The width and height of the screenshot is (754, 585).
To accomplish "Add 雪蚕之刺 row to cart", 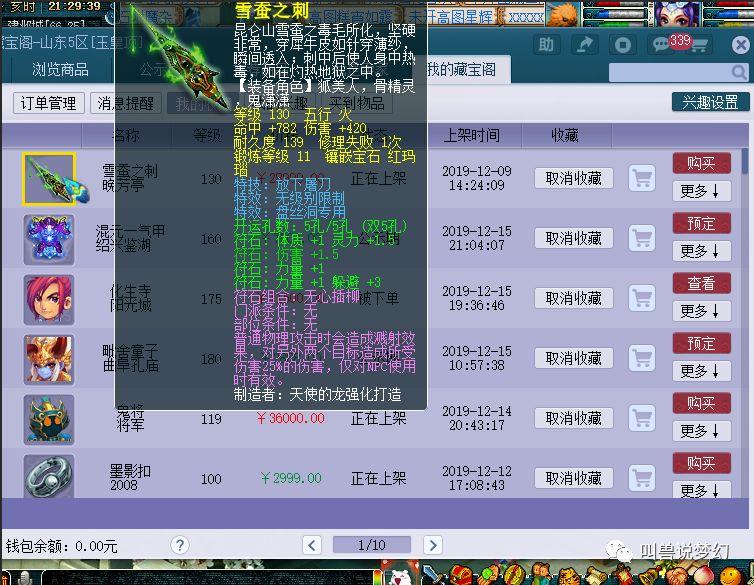I will click(x=642, y=178).
